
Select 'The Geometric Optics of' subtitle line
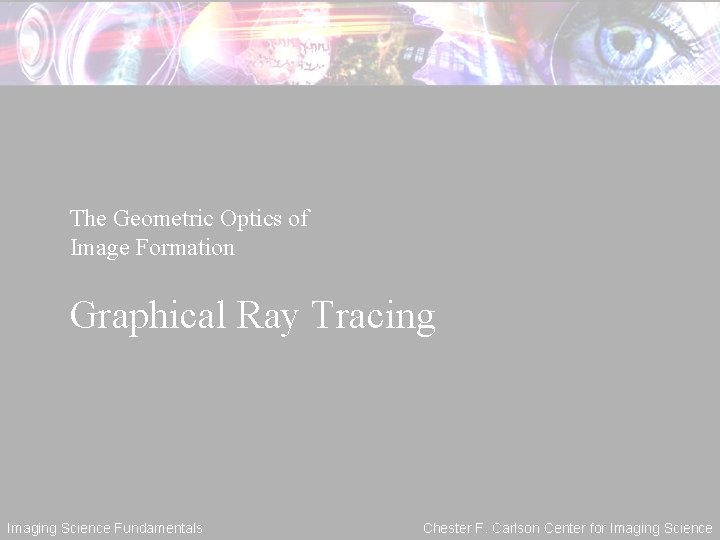(190, 219)
